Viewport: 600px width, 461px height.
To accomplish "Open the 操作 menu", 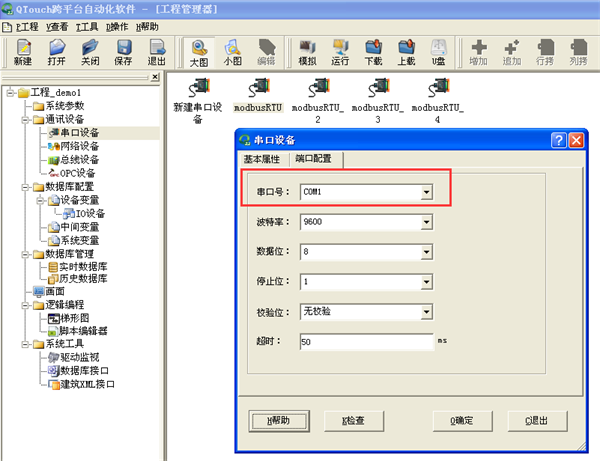I will pos(117,27).
